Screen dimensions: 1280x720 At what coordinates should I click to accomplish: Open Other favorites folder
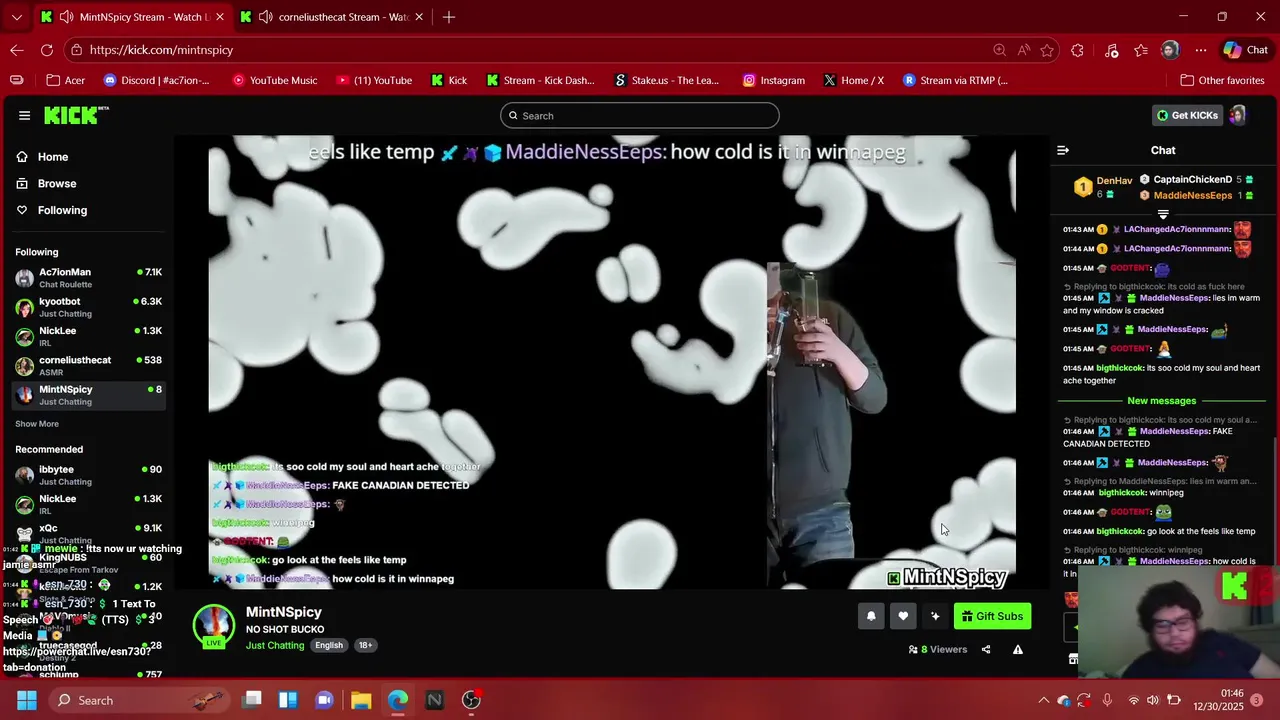point(1222,80)
